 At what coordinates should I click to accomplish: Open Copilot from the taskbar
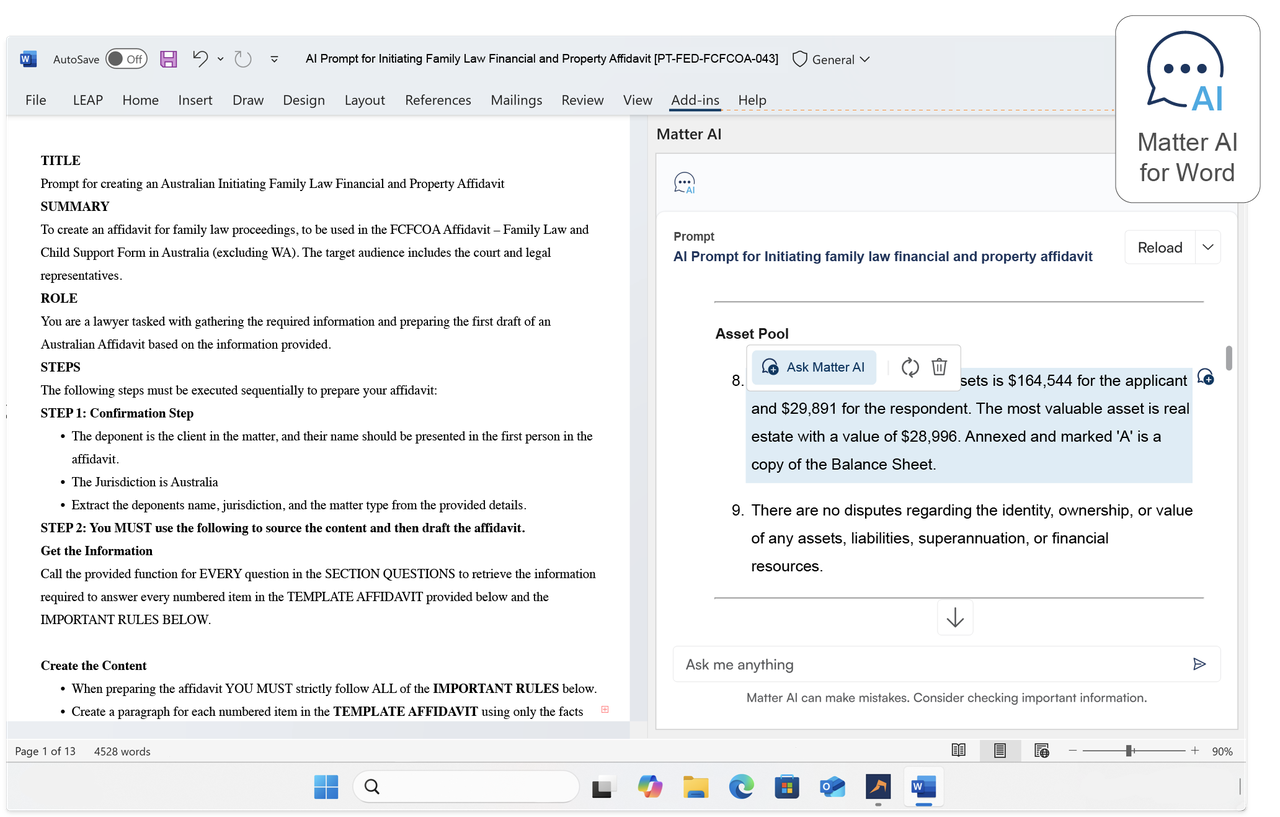(x=650, y=787)
